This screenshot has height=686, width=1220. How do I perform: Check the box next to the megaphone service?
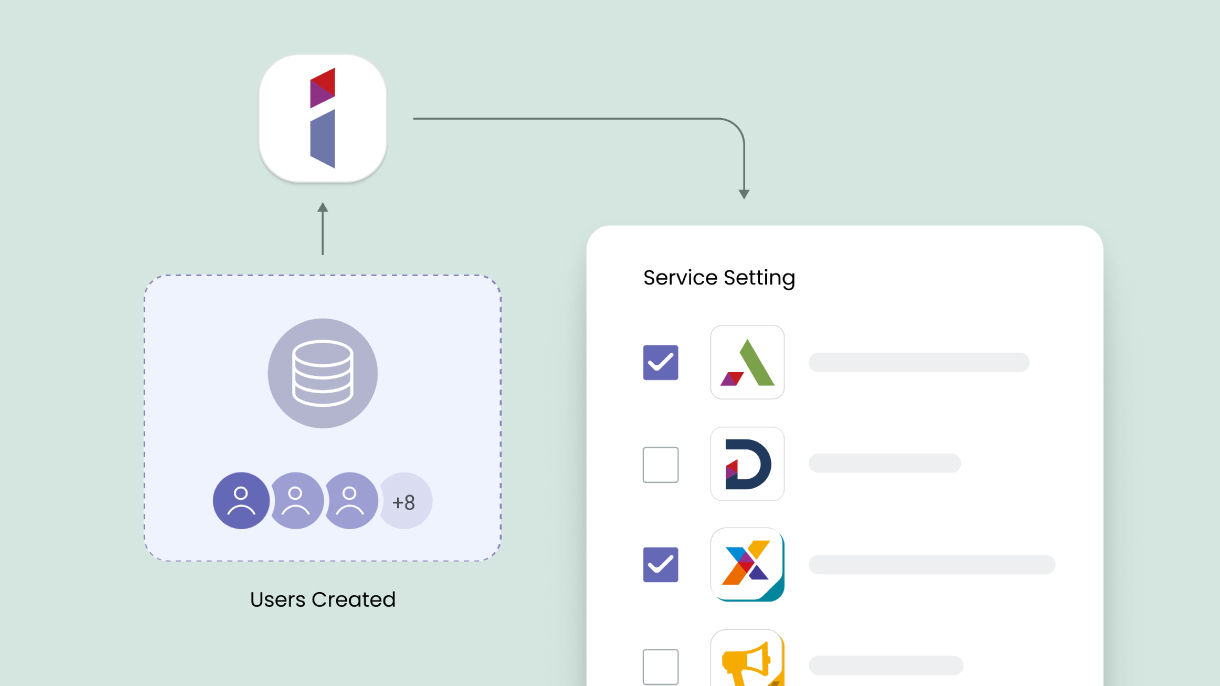660,665
